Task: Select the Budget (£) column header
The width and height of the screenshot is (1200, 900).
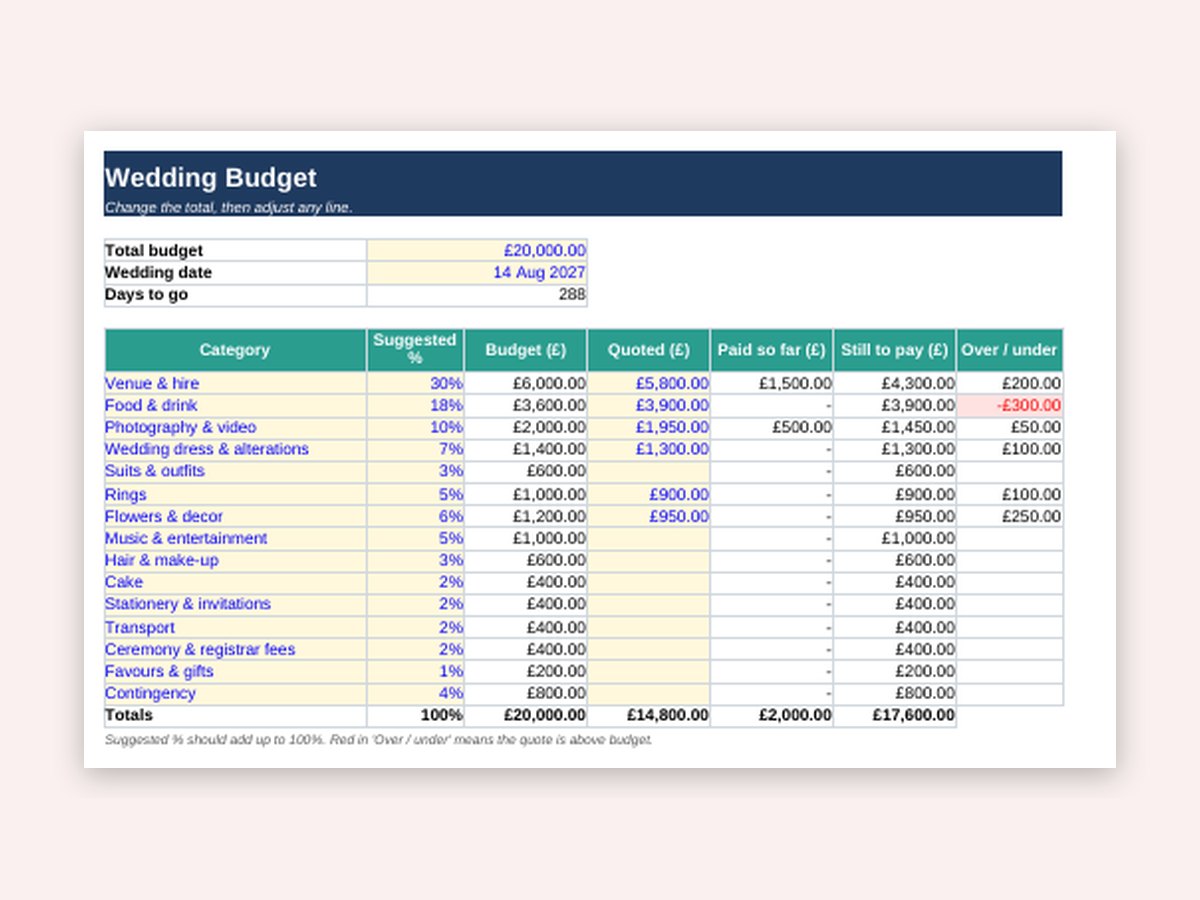Action: [x=526, y=350]
